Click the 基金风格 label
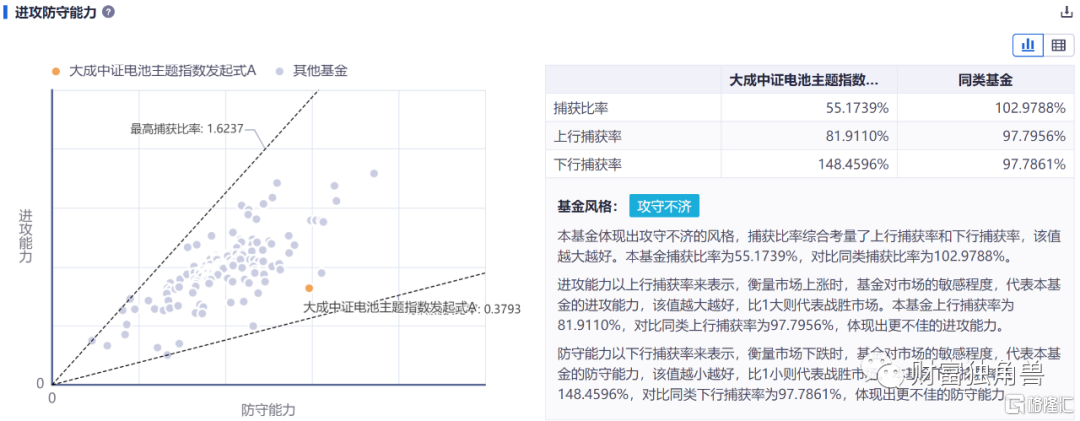 click(588, 206)
